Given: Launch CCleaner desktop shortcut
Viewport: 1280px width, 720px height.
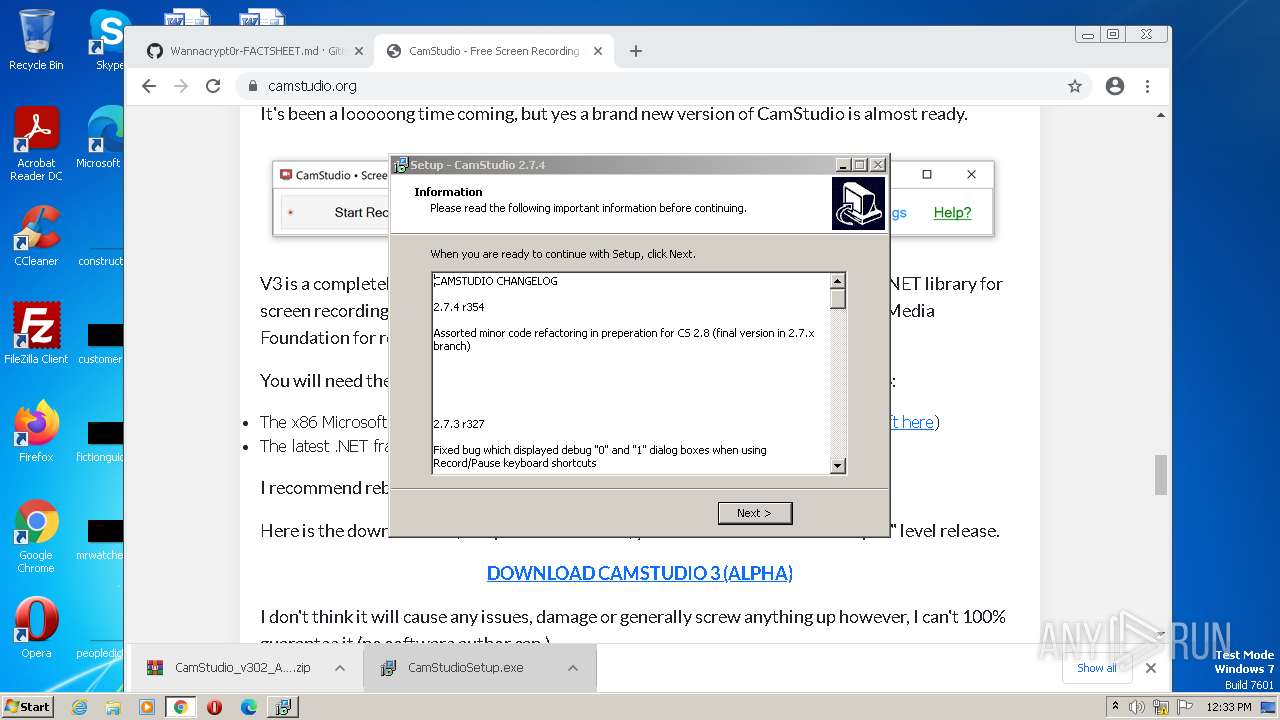Looking at the screenshot, I should 36,236.
